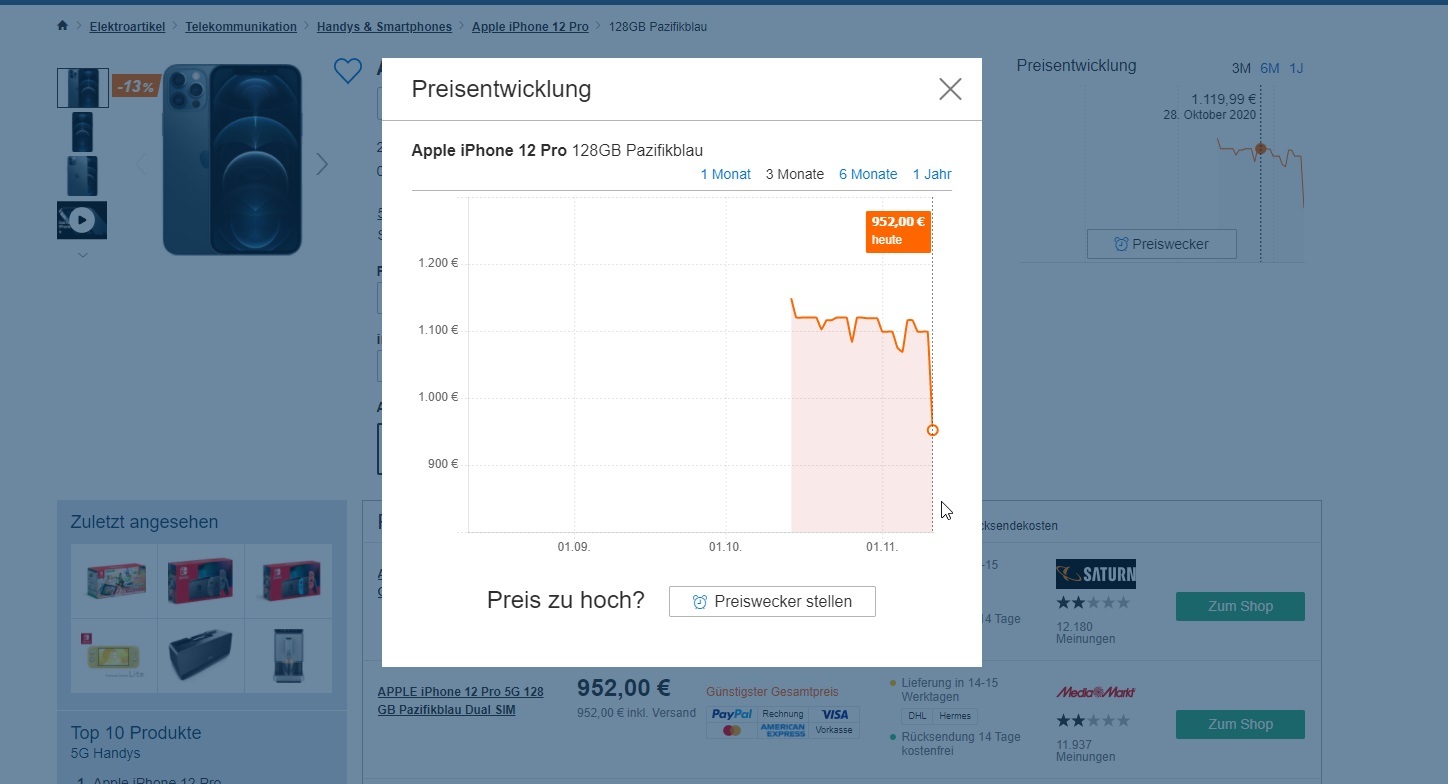1448x784 pixels.
Task: Select the 1 Monat range tab
Action: [x=726, y=174]
